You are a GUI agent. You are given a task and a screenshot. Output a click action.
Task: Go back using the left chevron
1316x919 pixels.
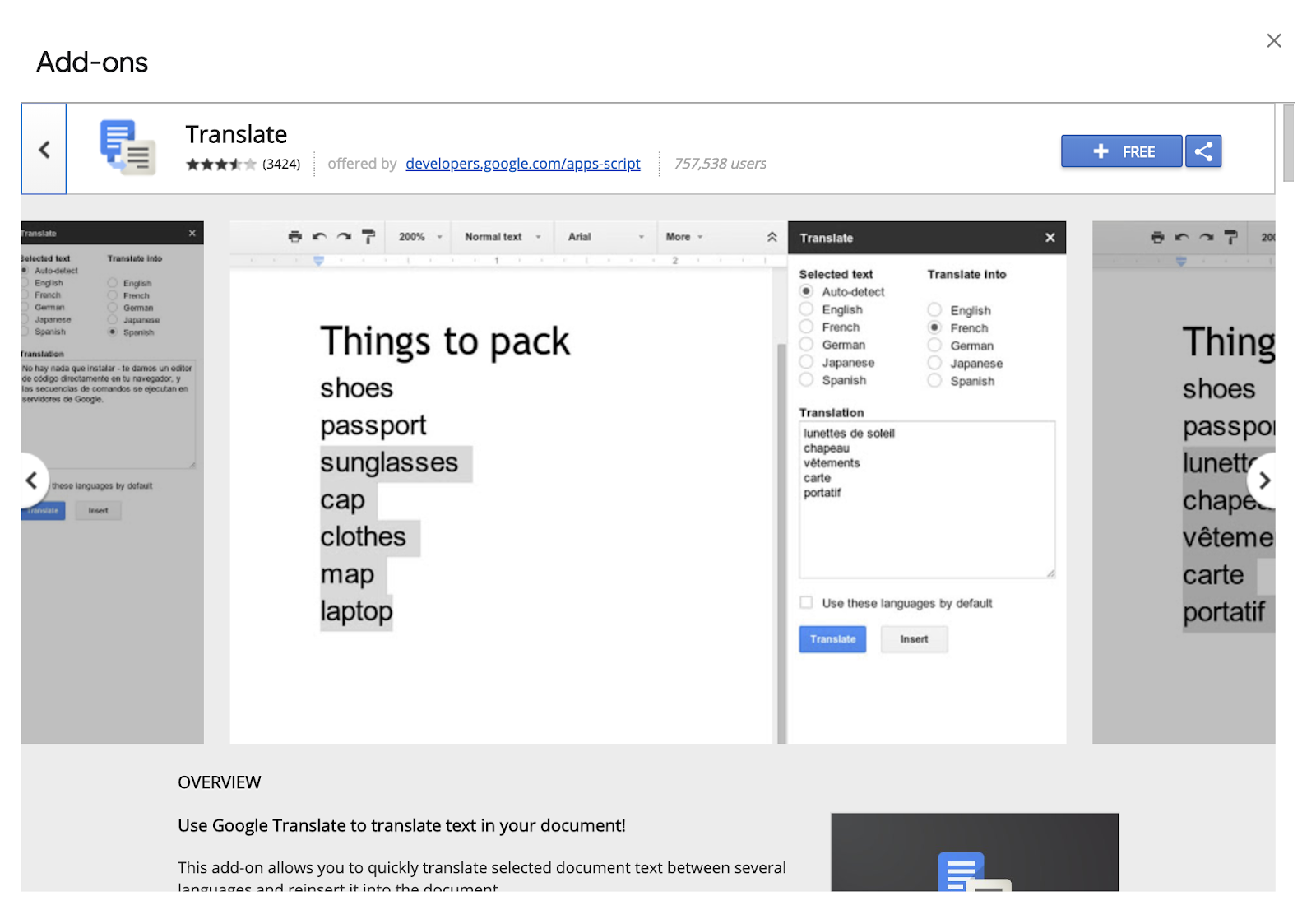[44, 149]
